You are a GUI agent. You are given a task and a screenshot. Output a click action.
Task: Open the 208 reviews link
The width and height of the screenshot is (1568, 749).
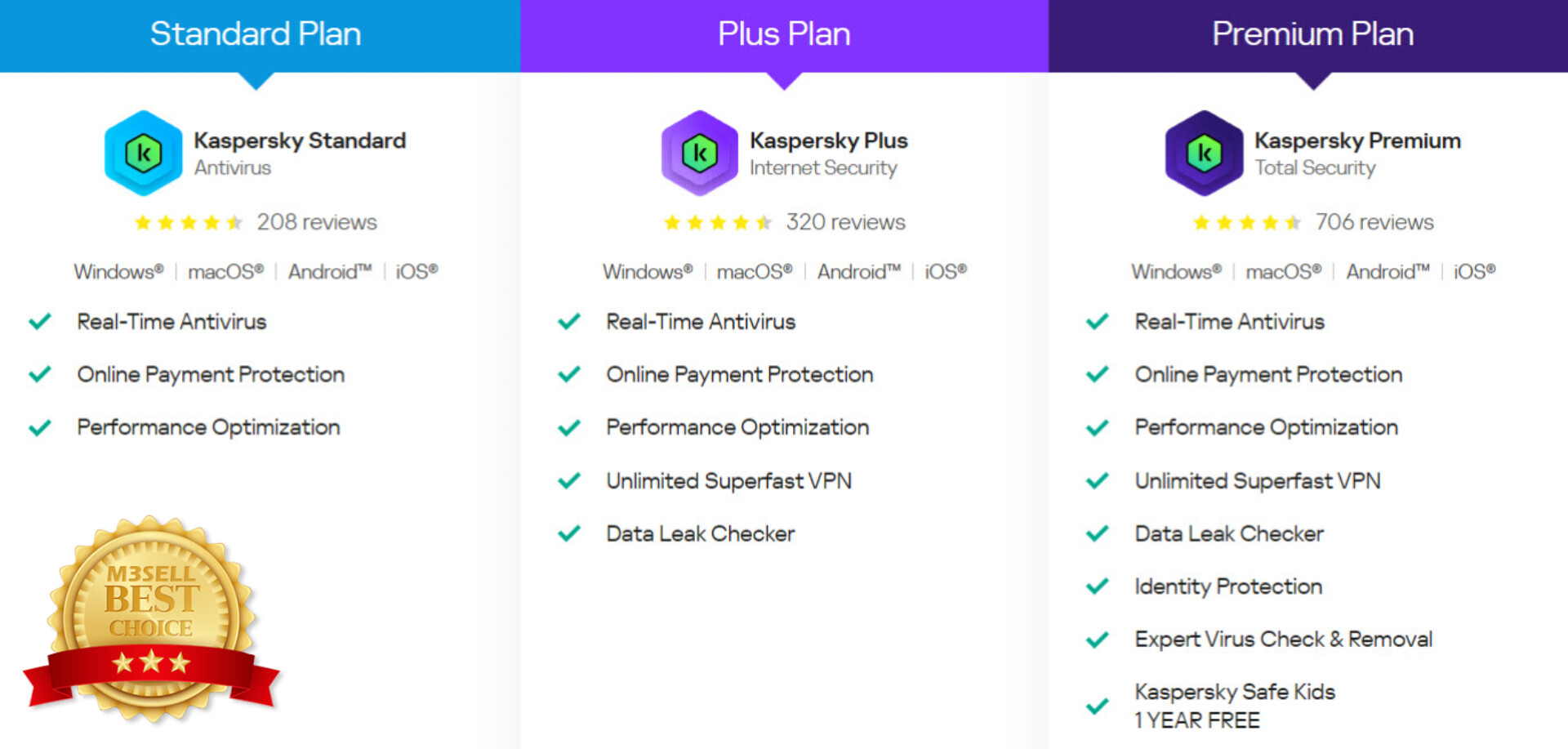(x=317, y=222)
